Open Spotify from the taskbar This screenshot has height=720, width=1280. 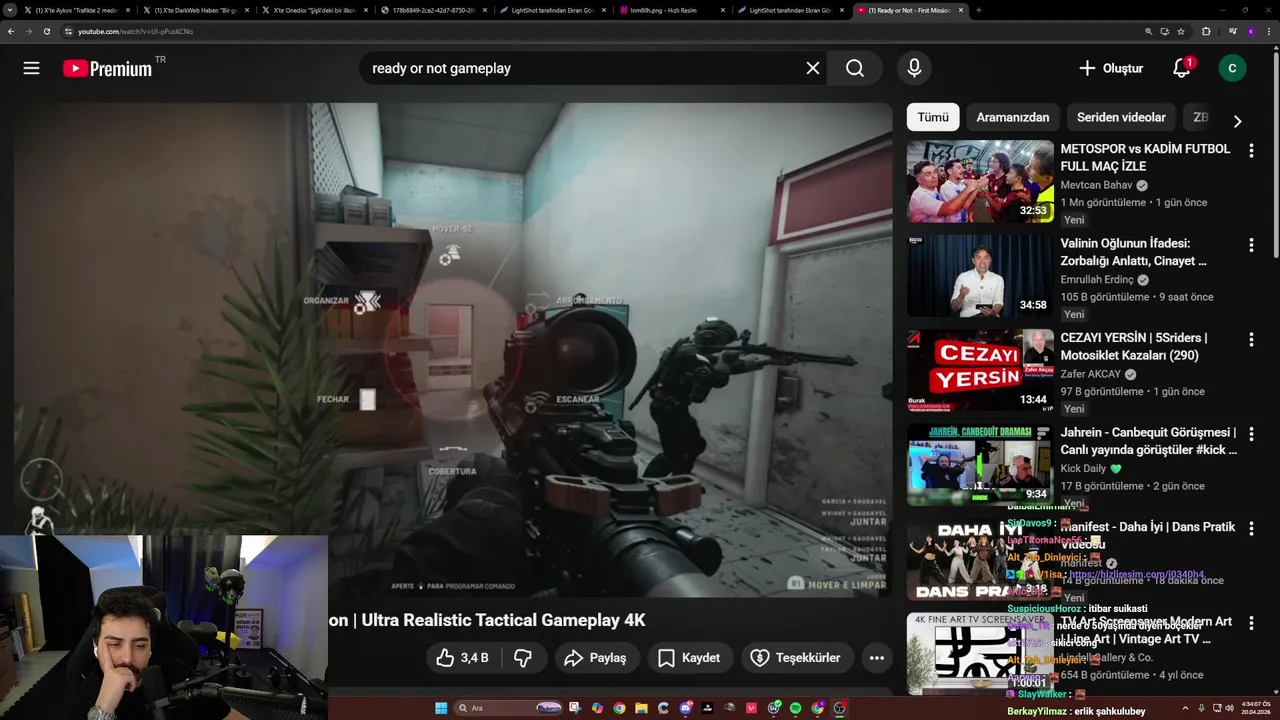pos(796,708)
